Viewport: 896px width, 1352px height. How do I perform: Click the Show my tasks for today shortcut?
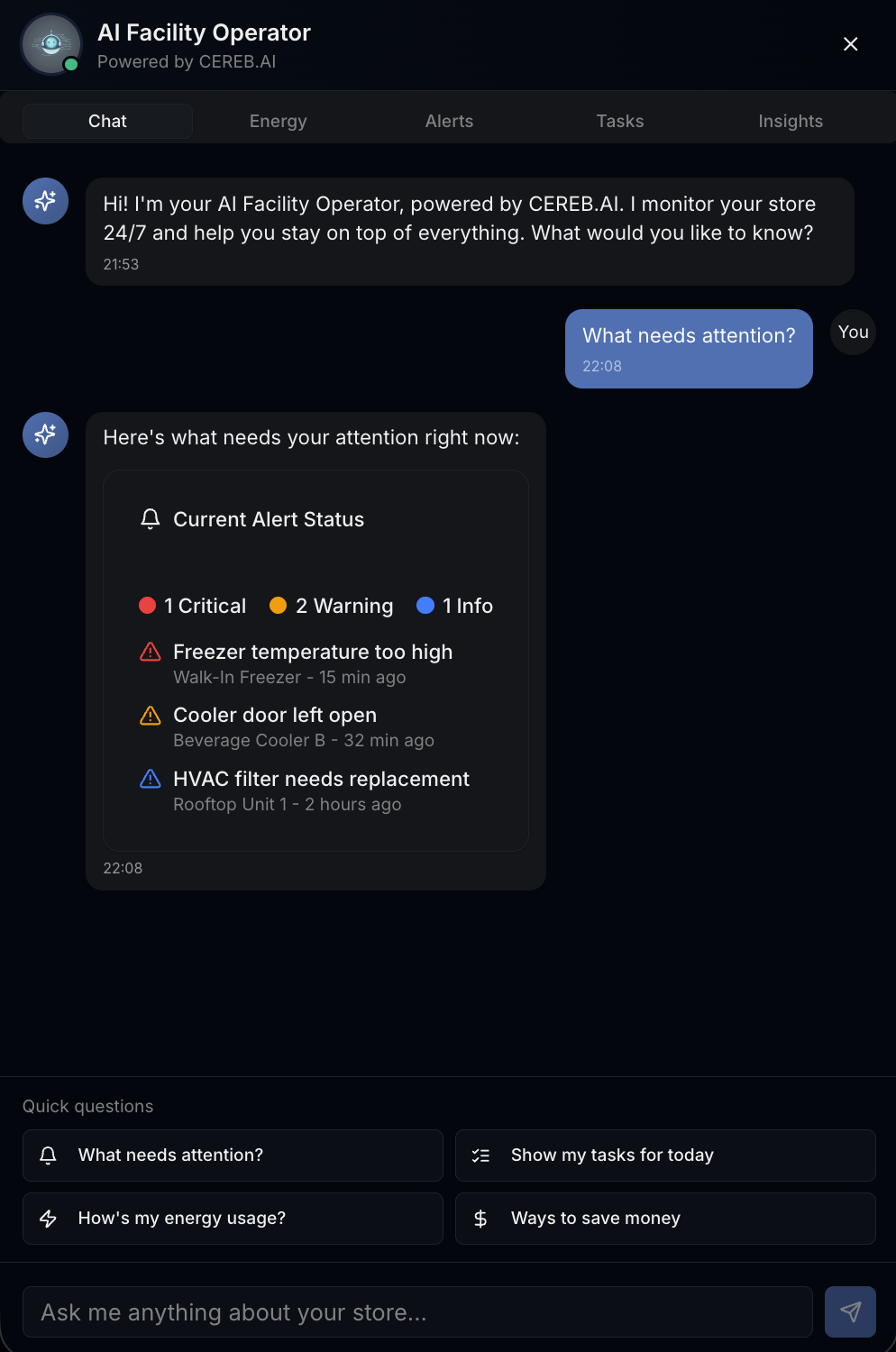pos(665,1155)
